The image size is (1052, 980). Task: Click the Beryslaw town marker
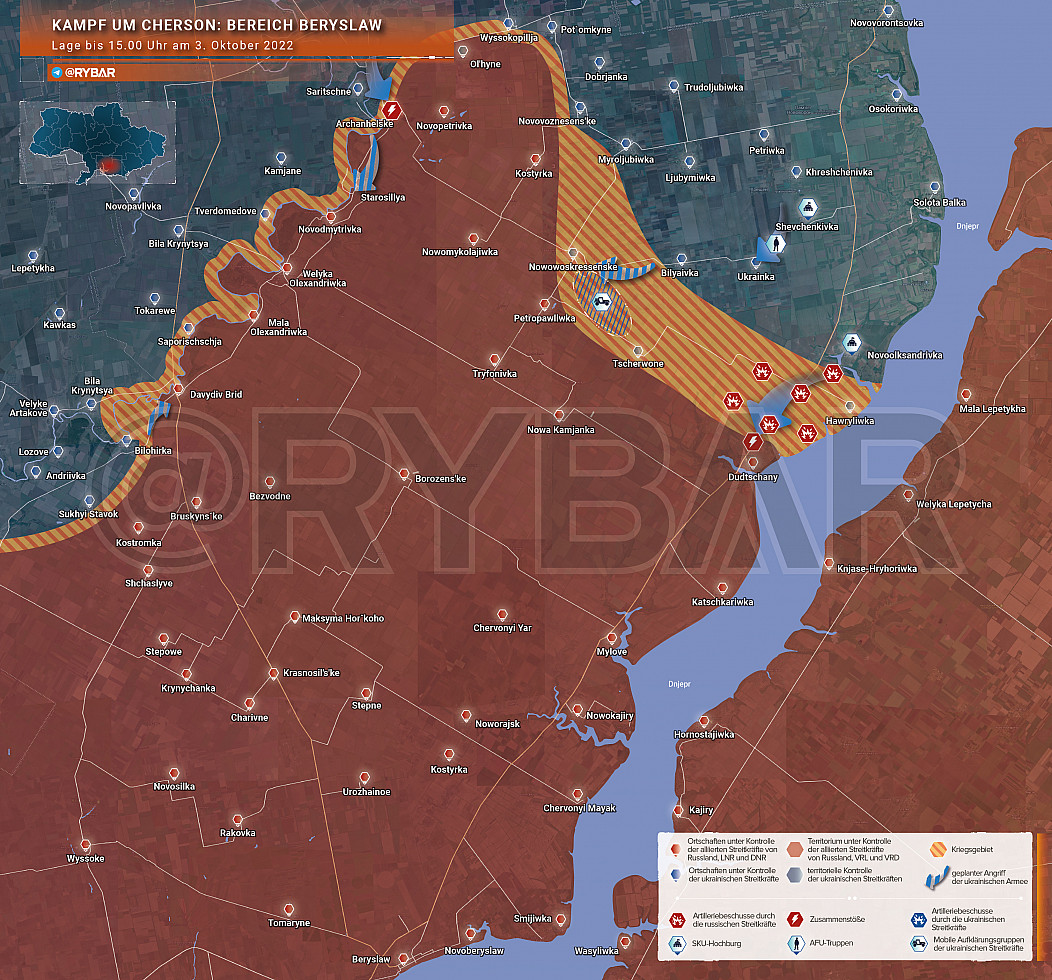[x=403, y=958]
